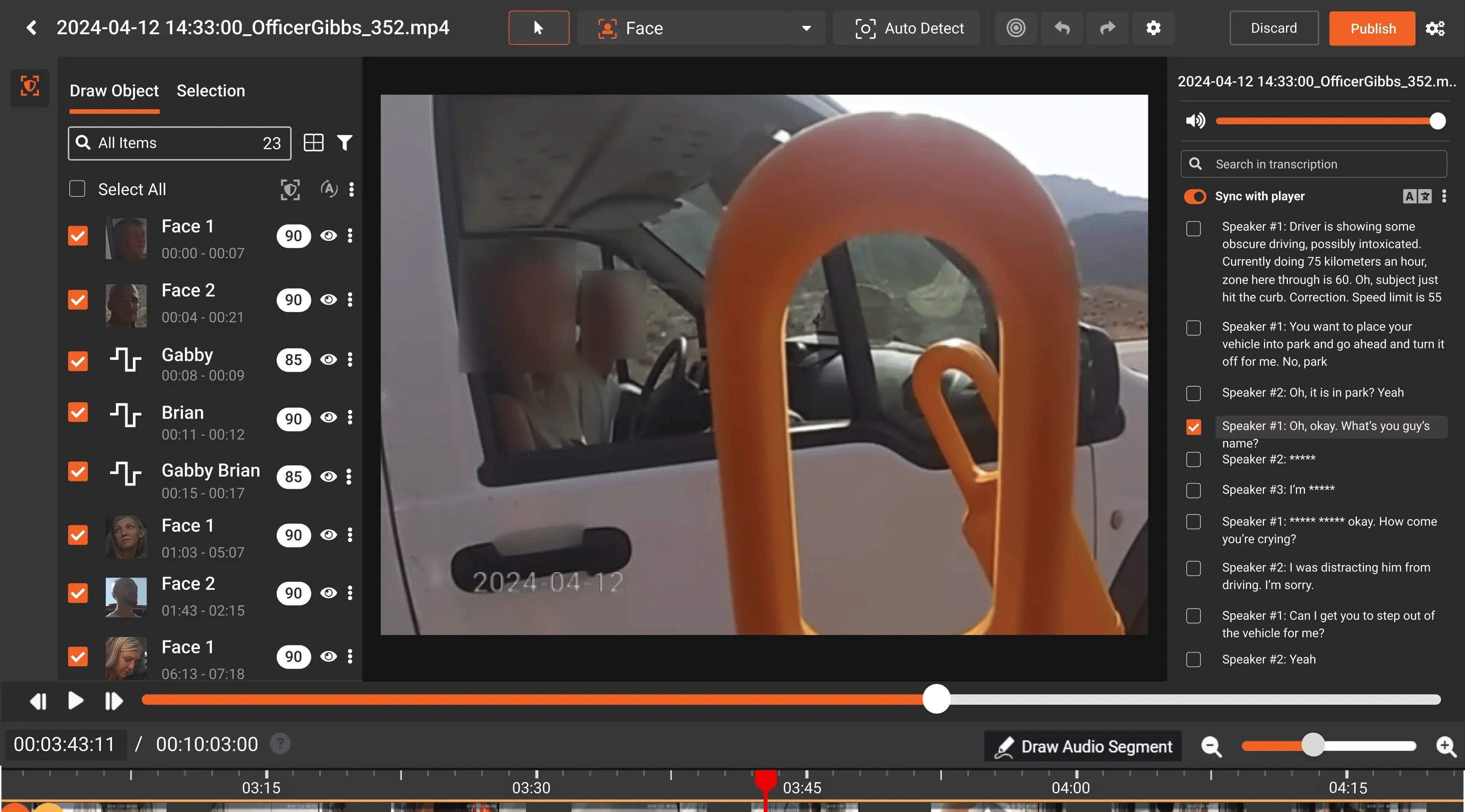Image resolution: width=1465 pixels, height=812 pixels.
Task: Toggle Sync with player switch
Action: 1195,197
